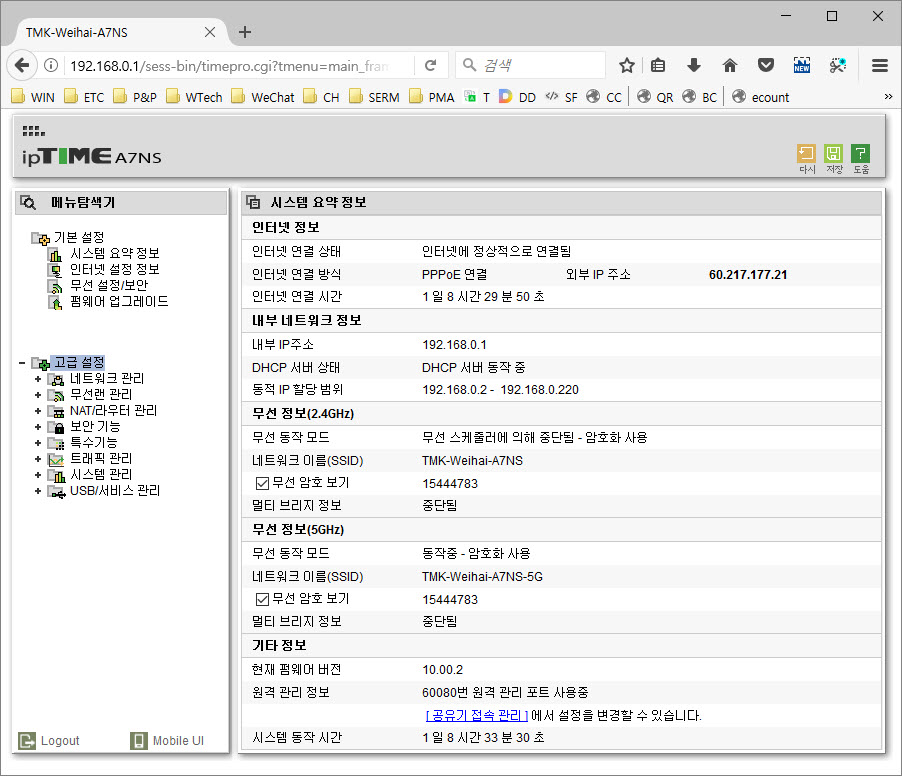This screenshot has width=902, height=776.
Task: Click the downloads arrow icon
Action: pyautogui.click(x=694, y=66)
